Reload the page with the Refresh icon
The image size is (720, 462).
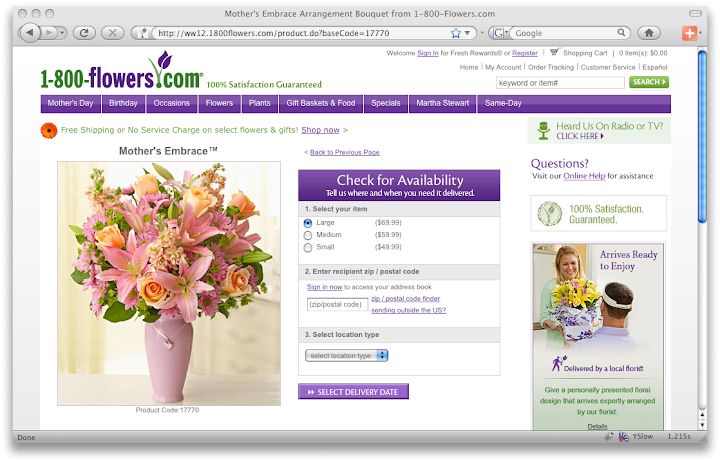(84, 33)
